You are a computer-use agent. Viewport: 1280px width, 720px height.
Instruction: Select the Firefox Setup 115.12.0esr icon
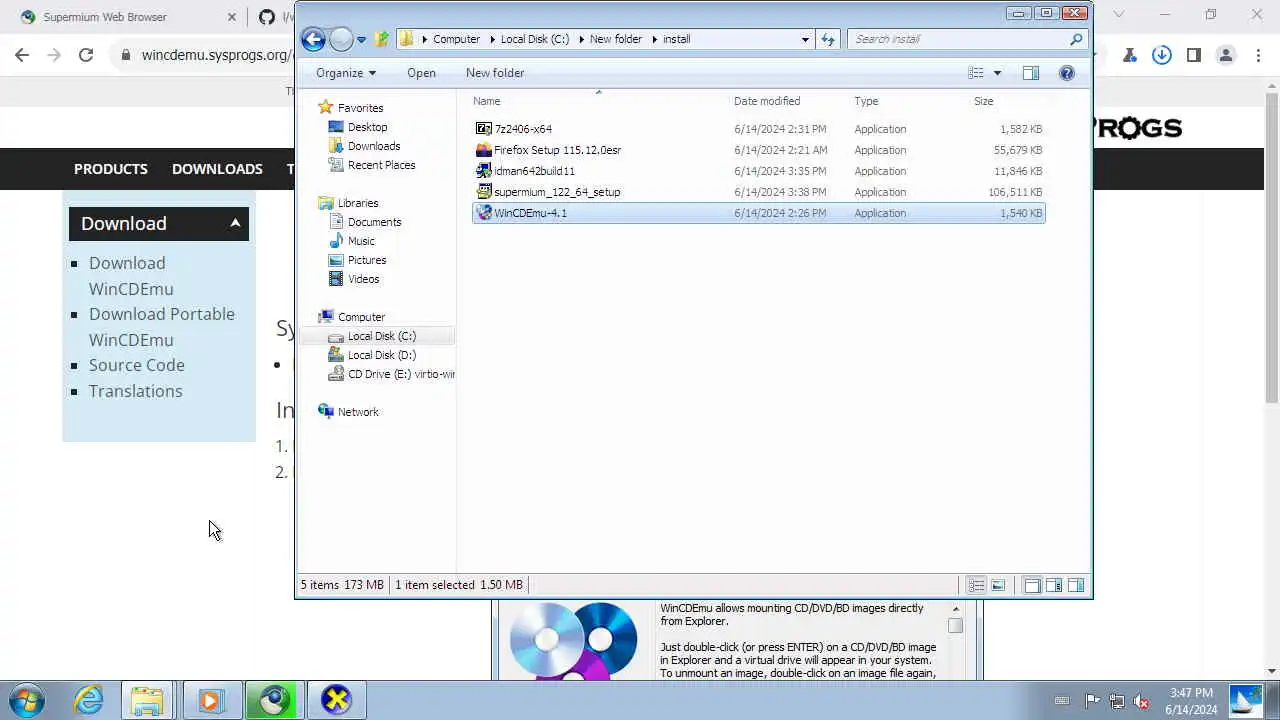484,150
